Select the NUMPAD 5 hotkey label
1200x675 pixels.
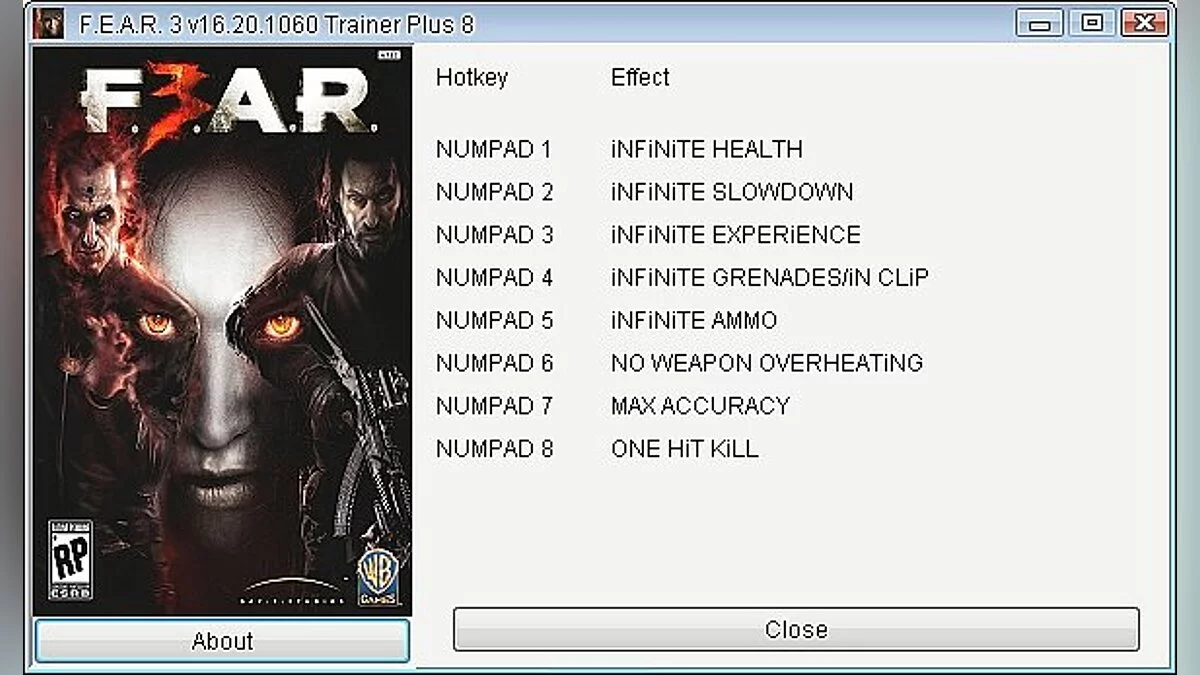click(x=494, y=320)
